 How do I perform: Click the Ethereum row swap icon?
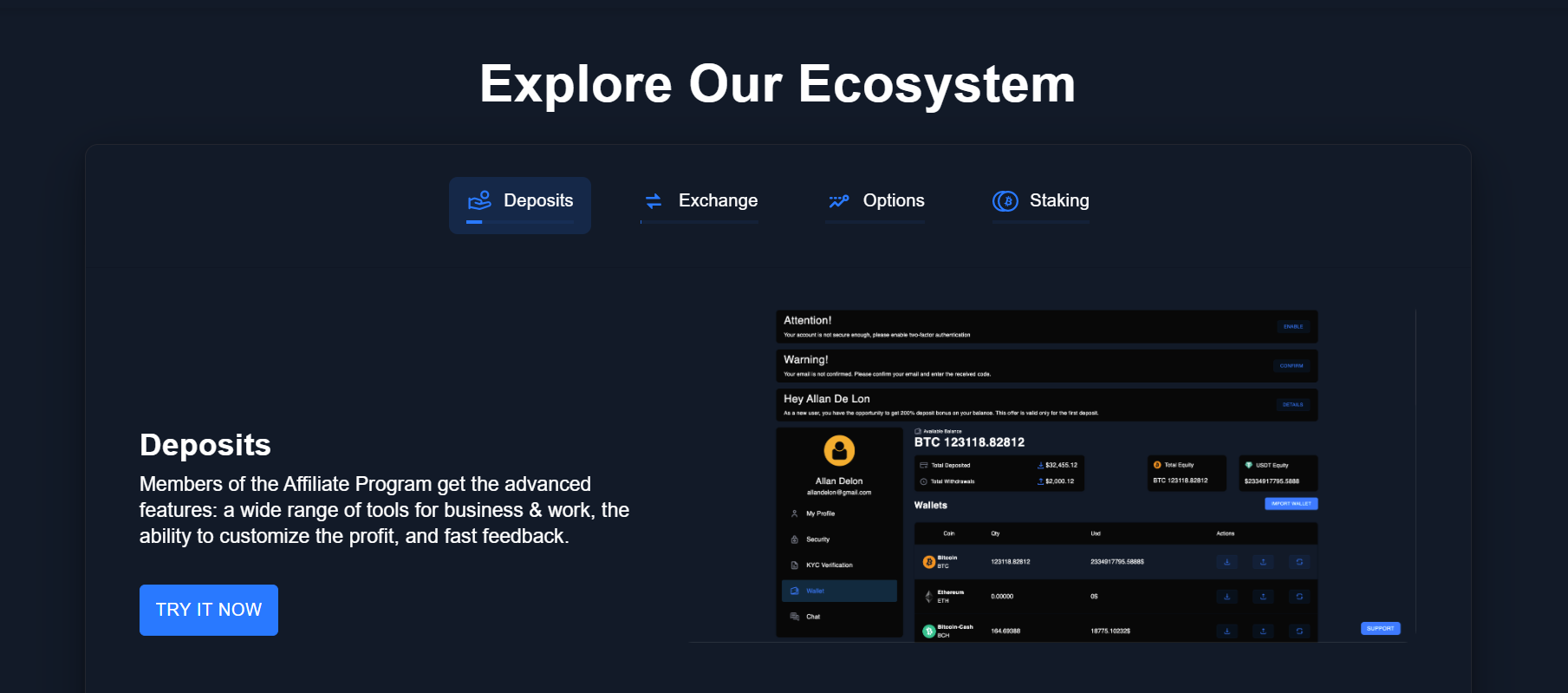pyautogui.click(x=1298, y=597)
